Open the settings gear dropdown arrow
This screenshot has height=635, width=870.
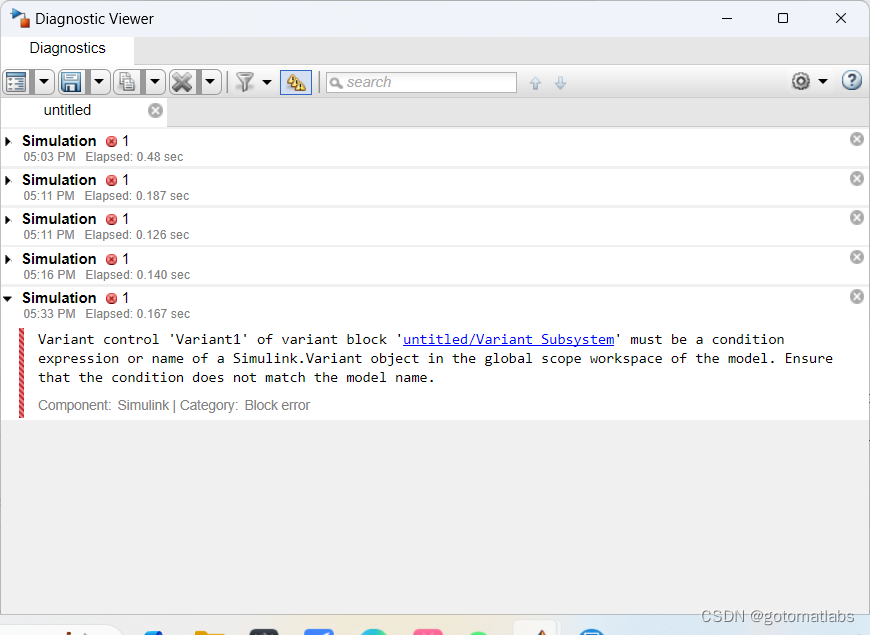pos(823,82)
